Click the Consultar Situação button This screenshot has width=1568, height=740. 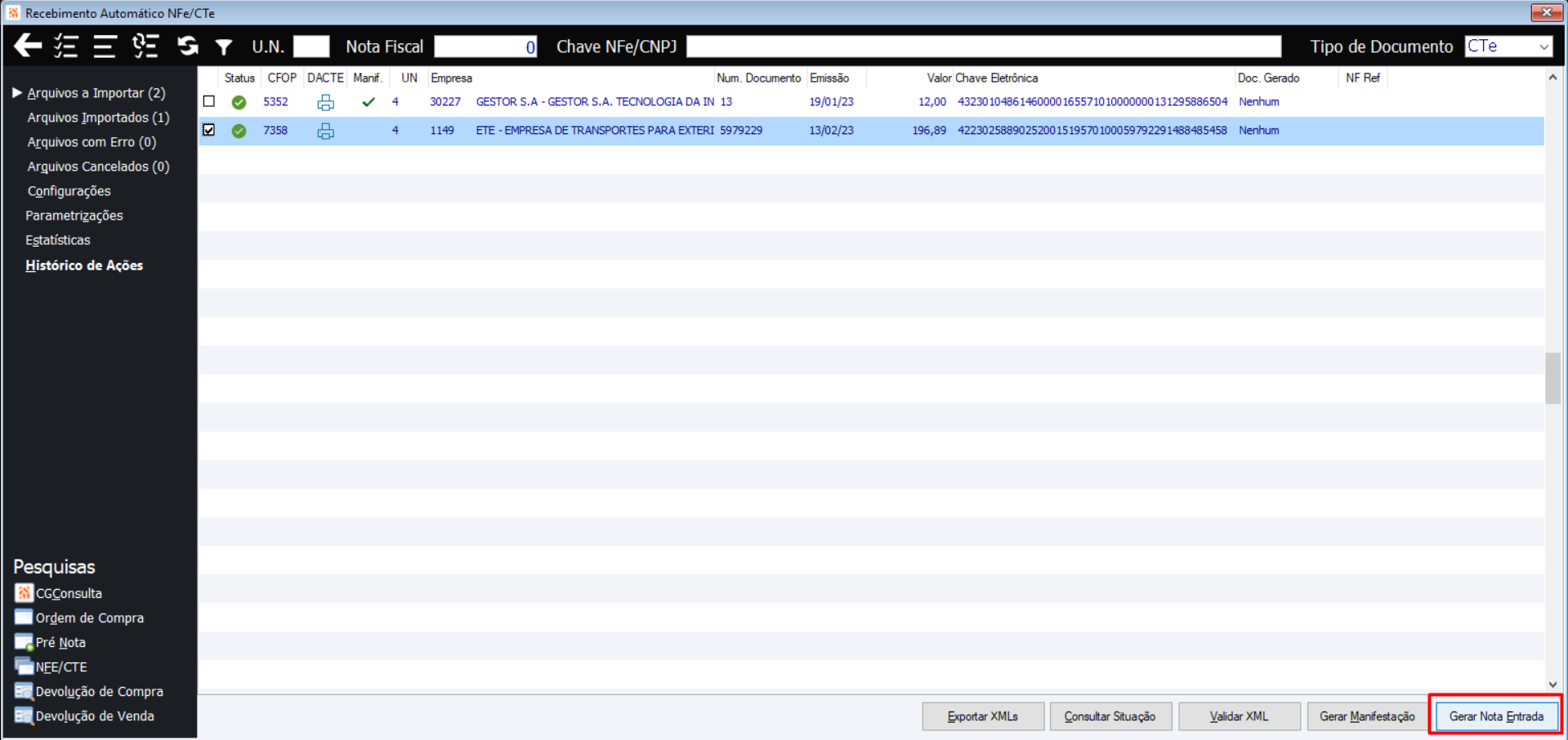(x=1110, y=716)
